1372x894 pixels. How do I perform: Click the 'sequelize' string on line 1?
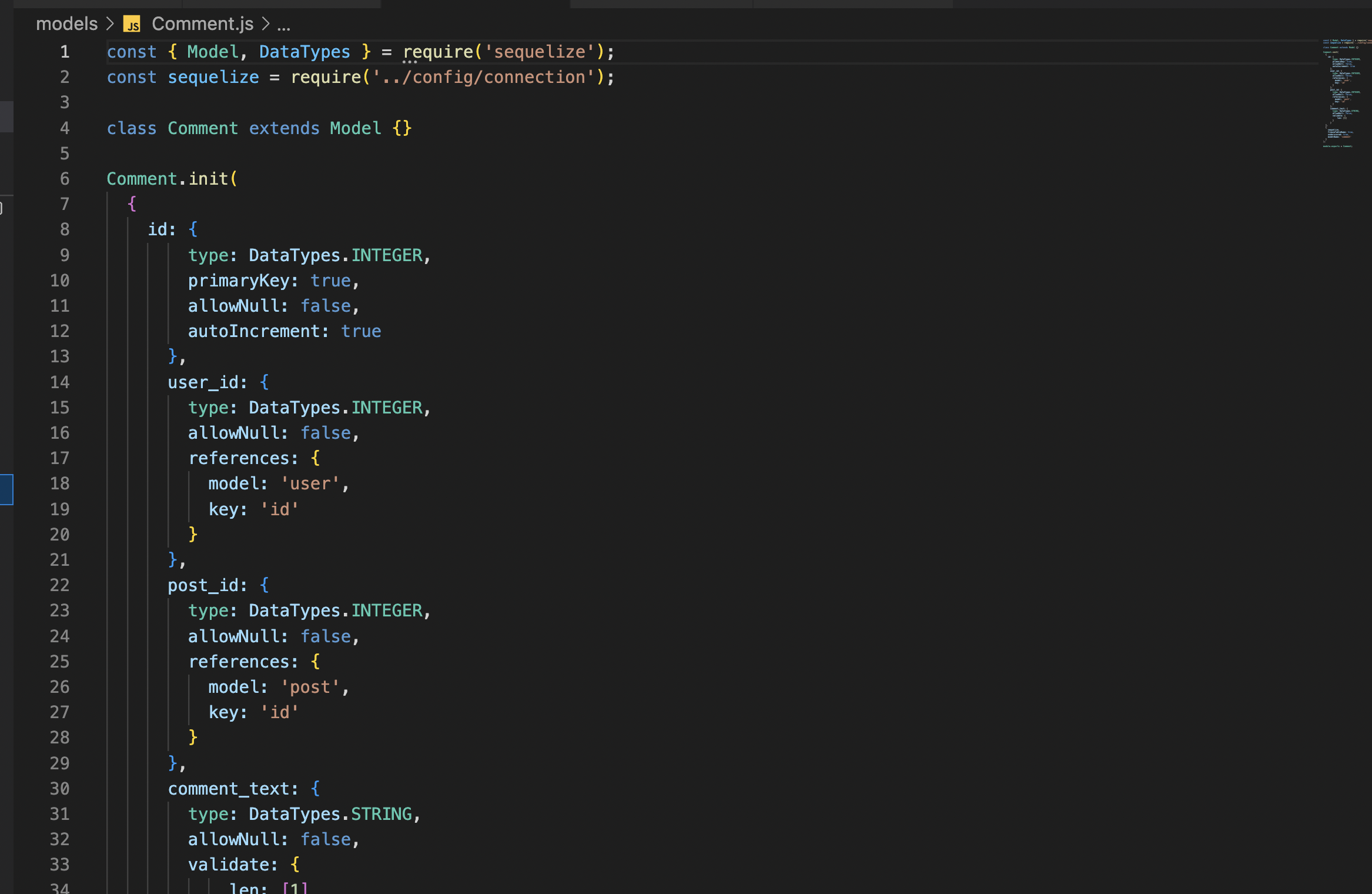pyautogui.click(x=540, y=52)
